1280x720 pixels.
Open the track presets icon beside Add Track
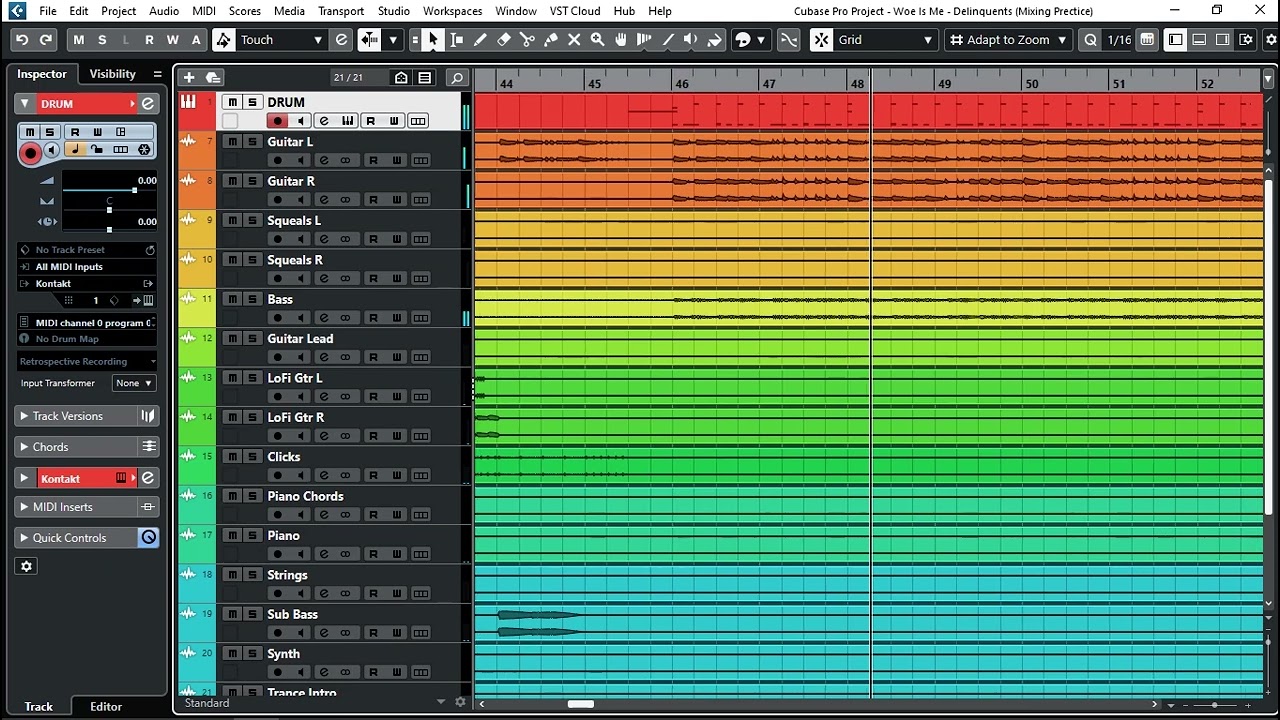click(x=213, y=77)
